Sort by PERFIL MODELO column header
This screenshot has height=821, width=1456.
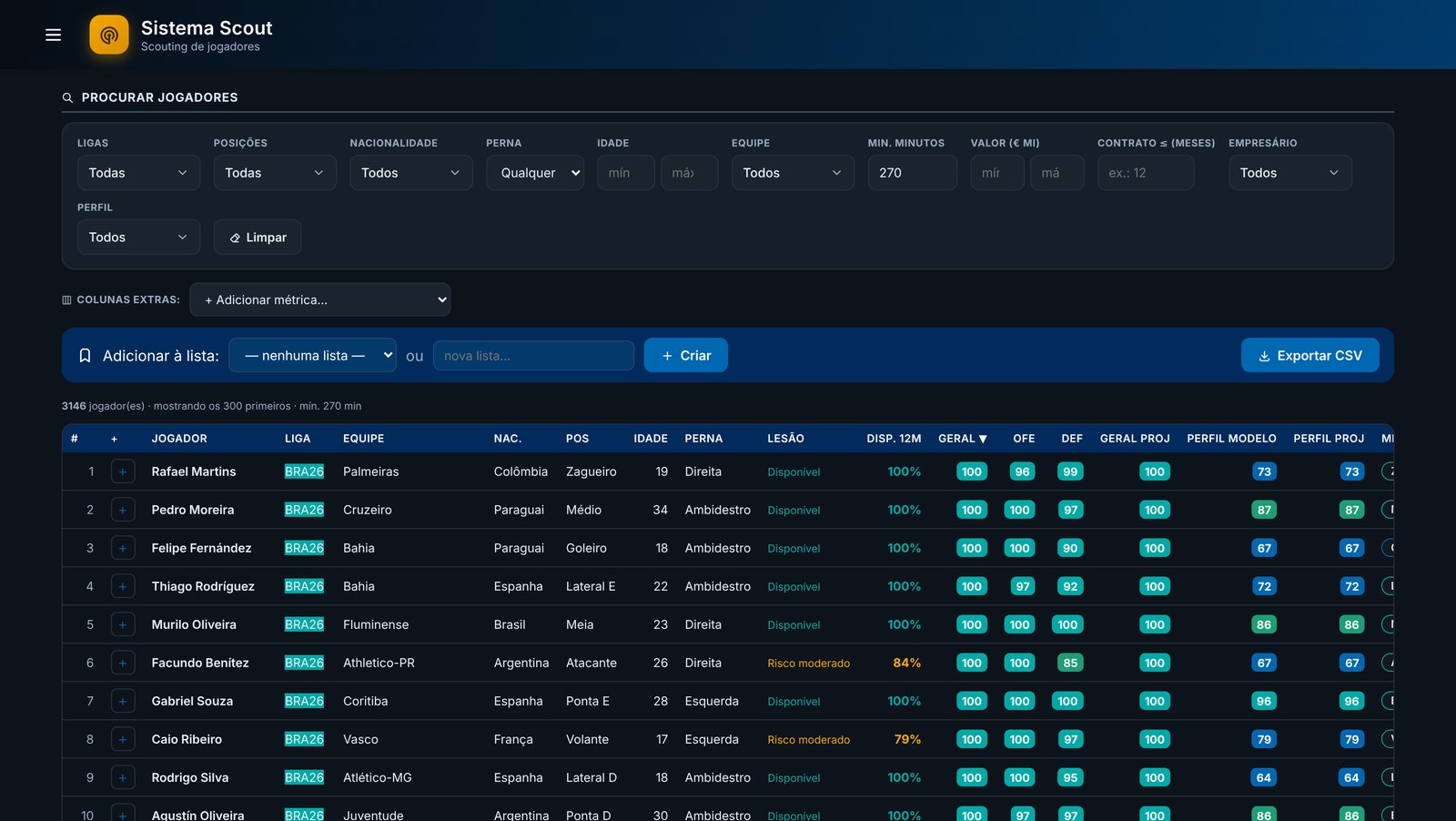pyautogui.click(x=1231, y=439)
